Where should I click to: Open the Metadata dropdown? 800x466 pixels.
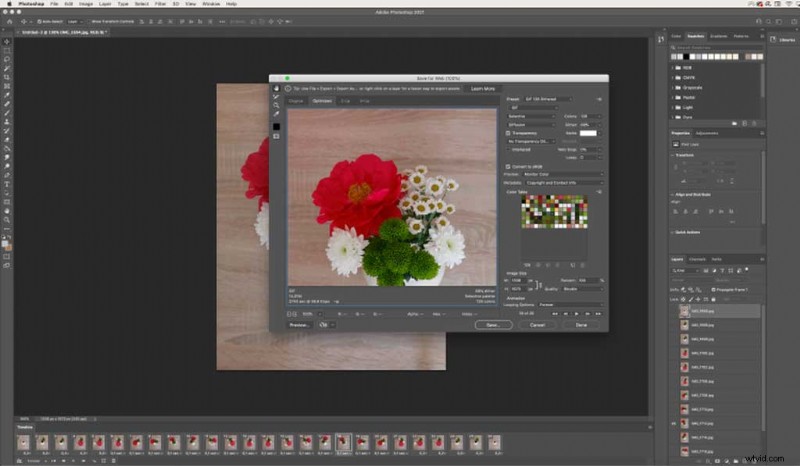coord(564,183)
